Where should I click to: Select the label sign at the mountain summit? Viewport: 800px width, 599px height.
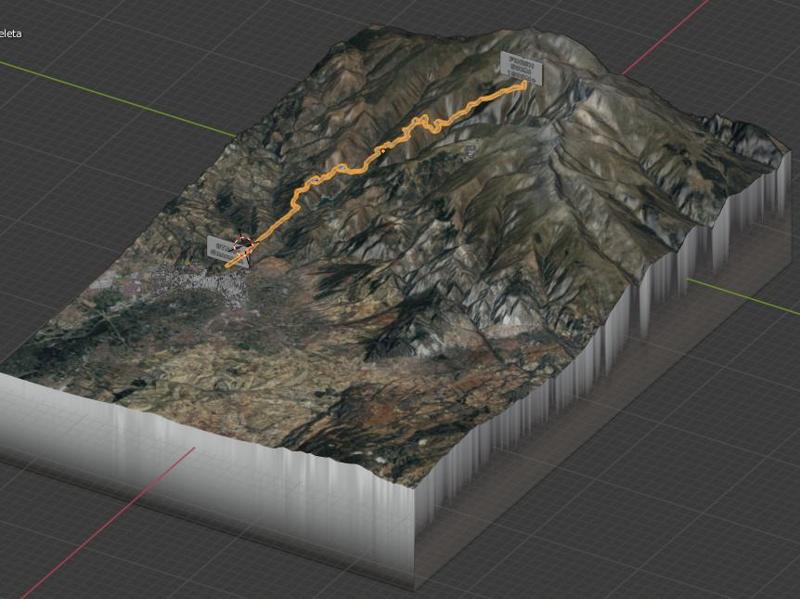[521, 68]
